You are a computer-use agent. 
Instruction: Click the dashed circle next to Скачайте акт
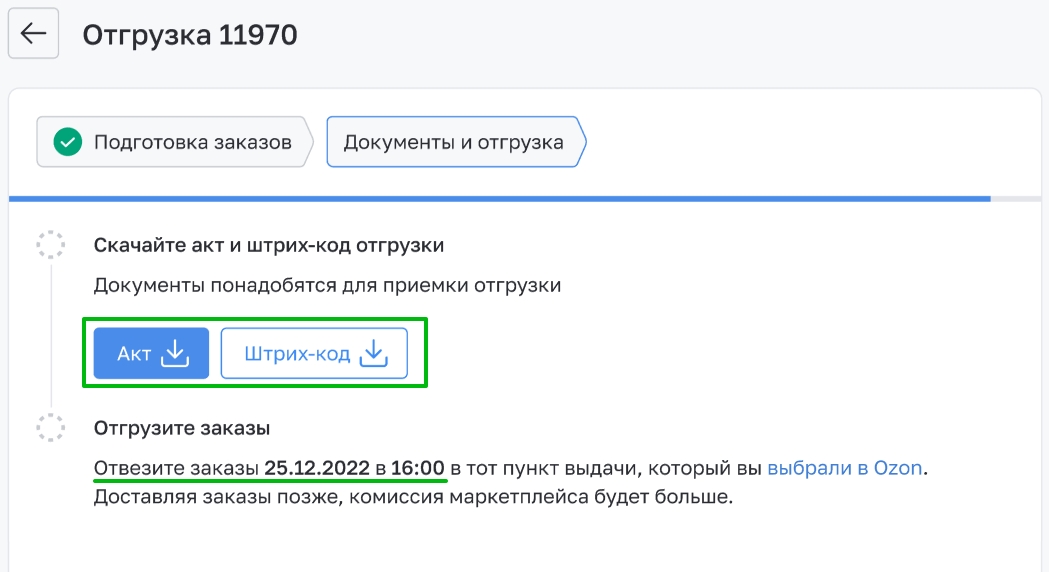[50, 245]
